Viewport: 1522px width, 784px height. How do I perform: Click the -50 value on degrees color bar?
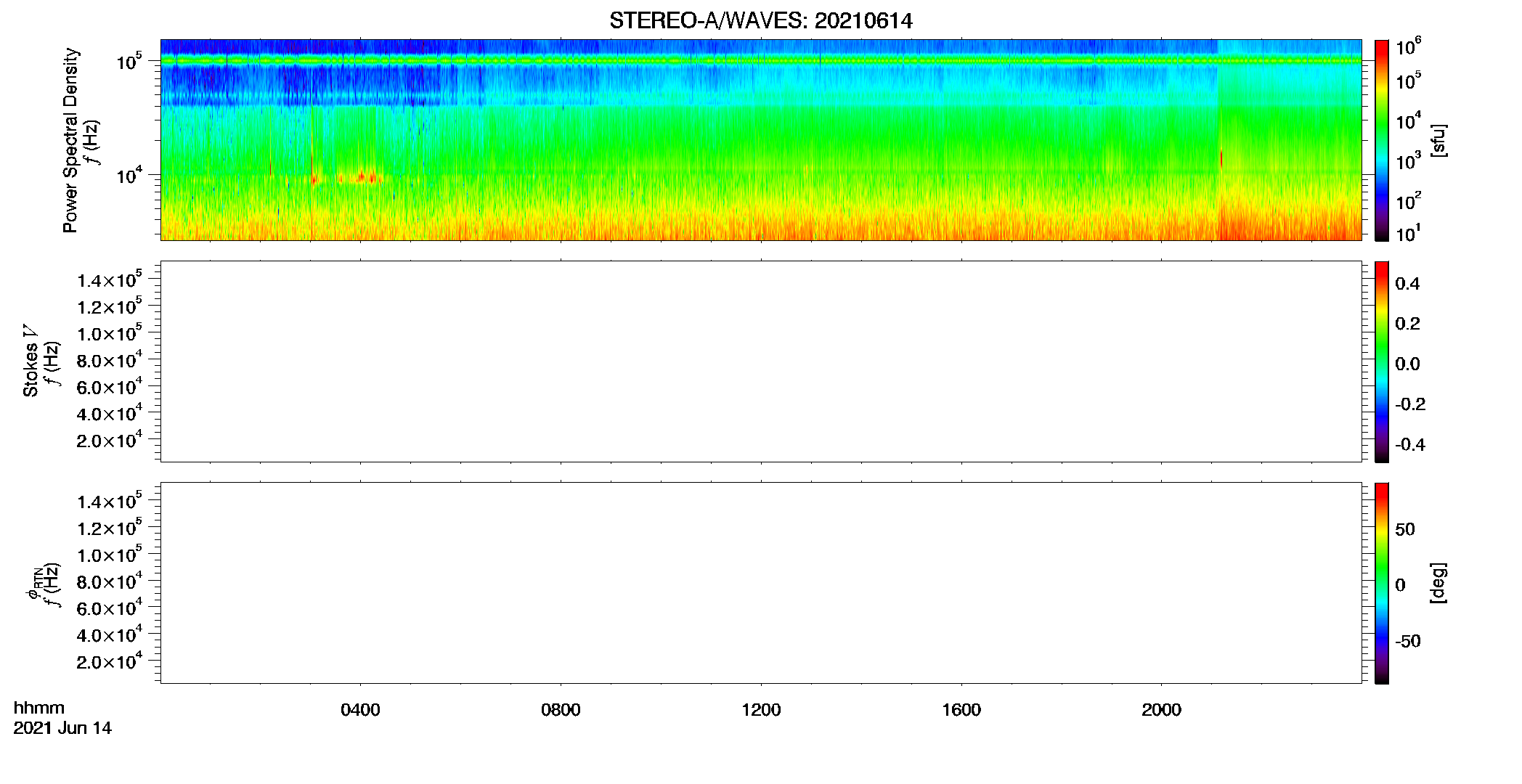click(x=1408, y=642)
